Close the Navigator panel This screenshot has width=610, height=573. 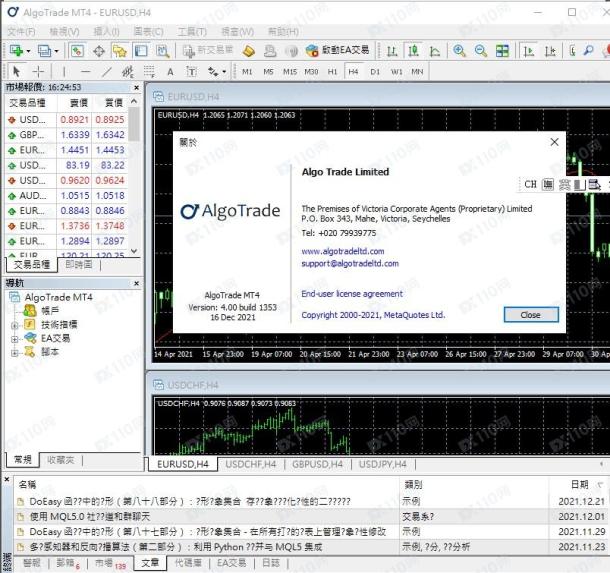(x=137, y=284)
